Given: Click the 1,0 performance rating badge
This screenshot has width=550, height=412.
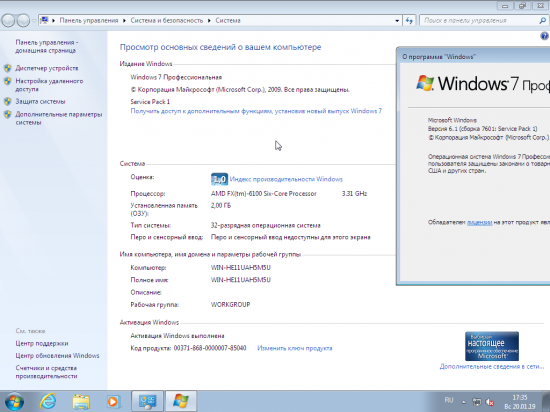Looking at the screenshot, I should (219, 179).
